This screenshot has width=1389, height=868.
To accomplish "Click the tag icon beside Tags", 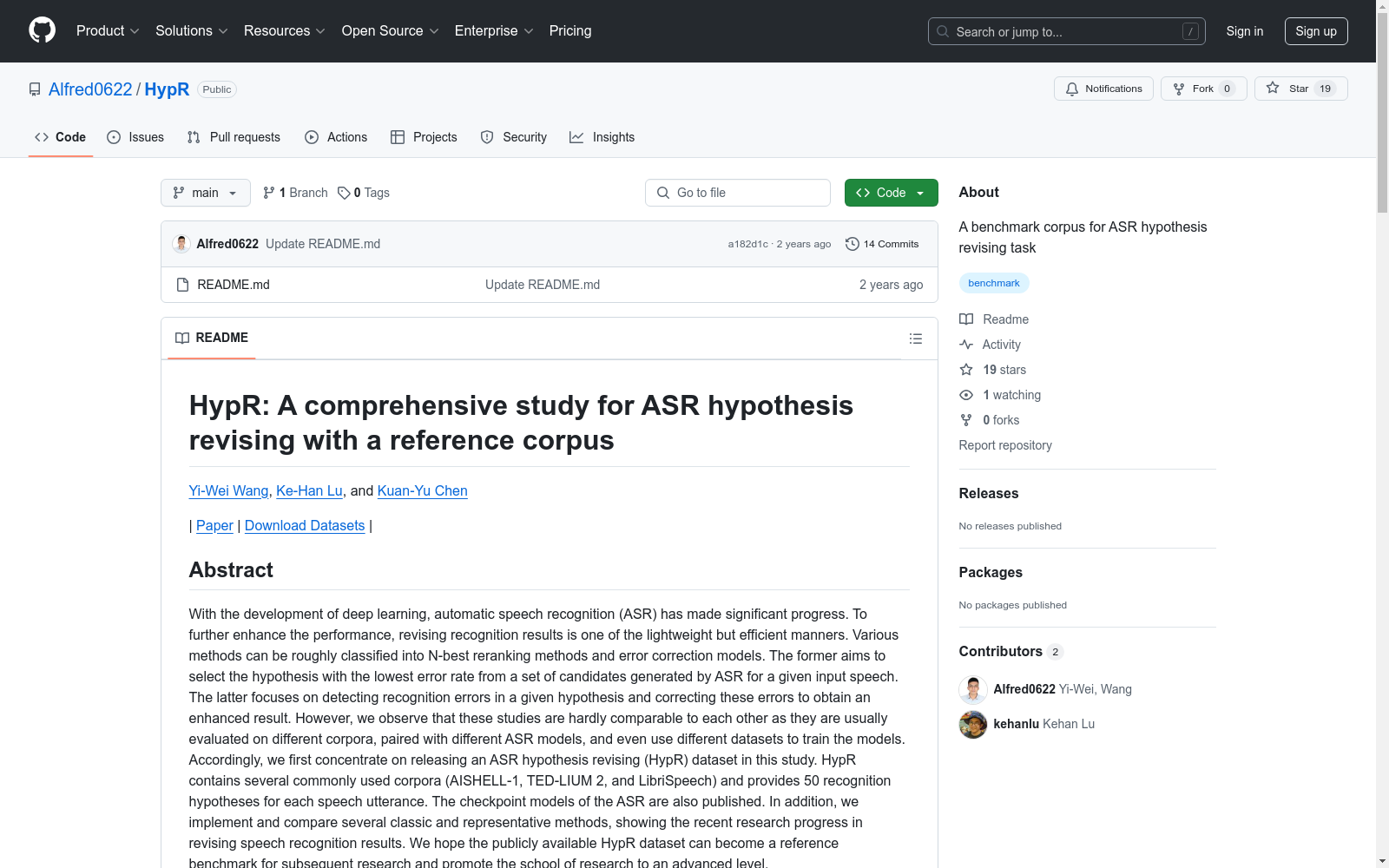I will (x=344, y=193).
